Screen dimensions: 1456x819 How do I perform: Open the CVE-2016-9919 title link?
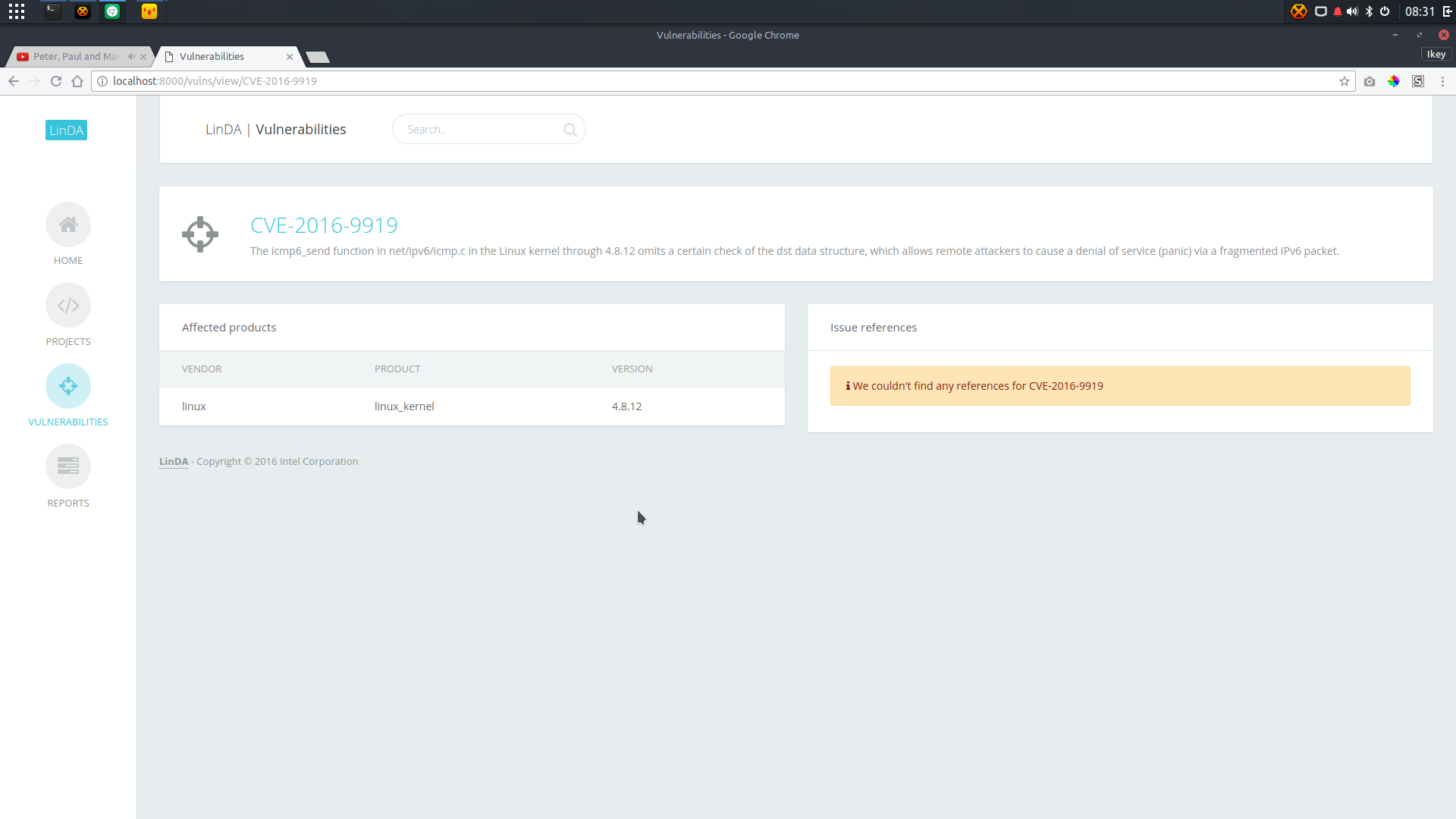coord(324,225)
